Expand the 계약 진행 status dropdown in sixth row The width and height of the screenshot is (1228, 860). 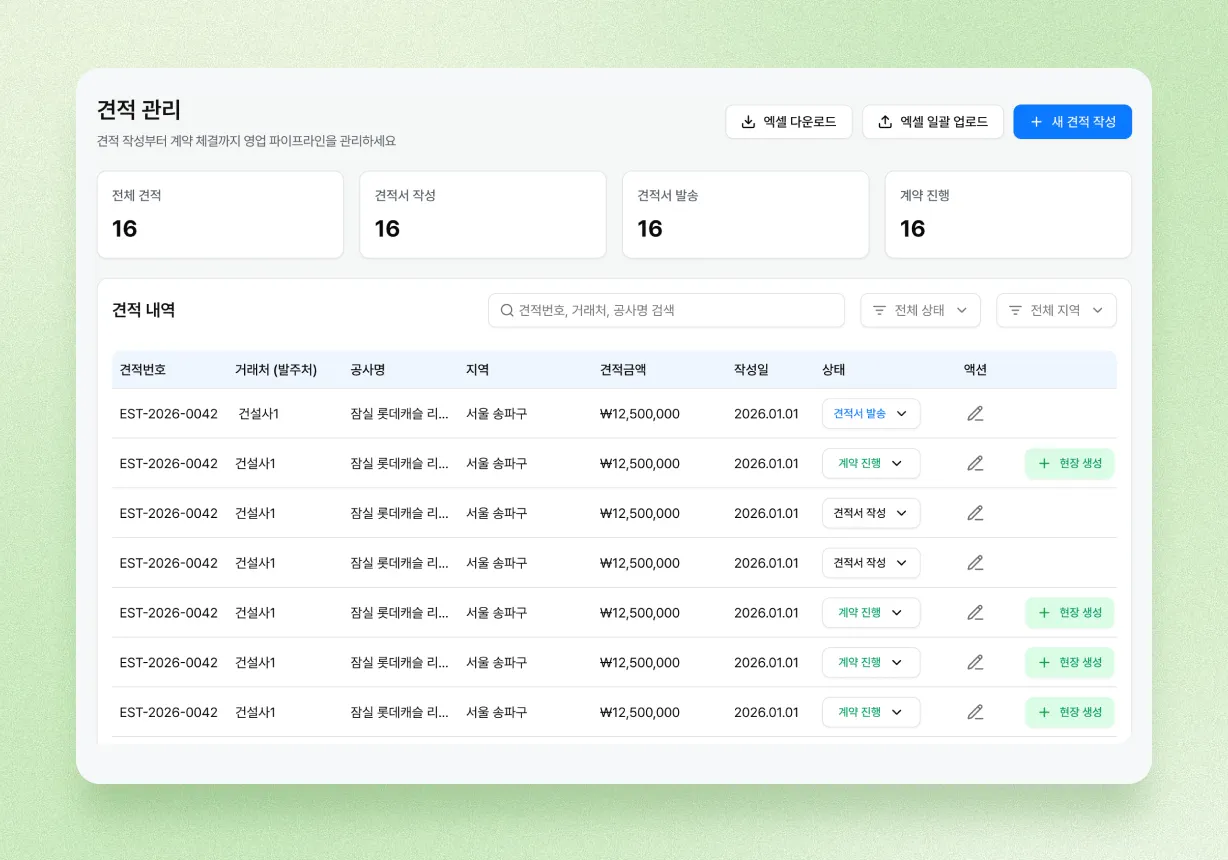871,662
